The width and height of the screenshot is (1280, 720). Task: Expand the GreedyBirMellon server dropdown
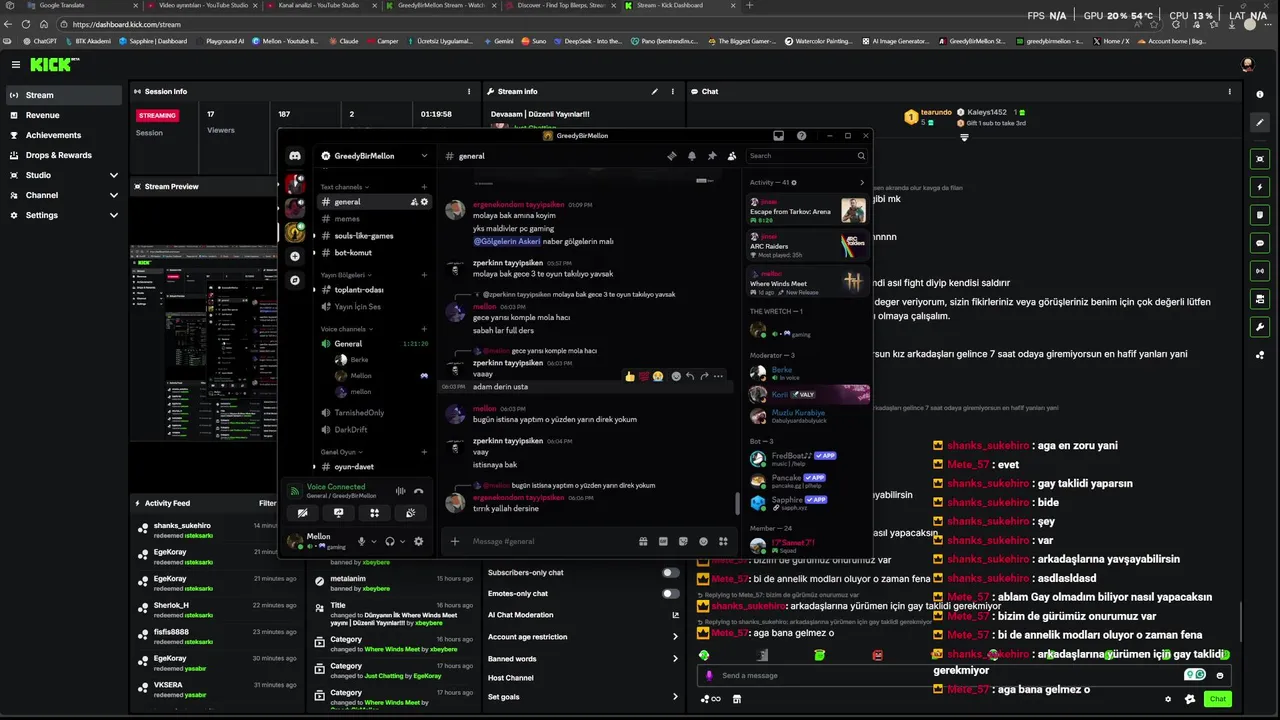[x=425, y=156]
